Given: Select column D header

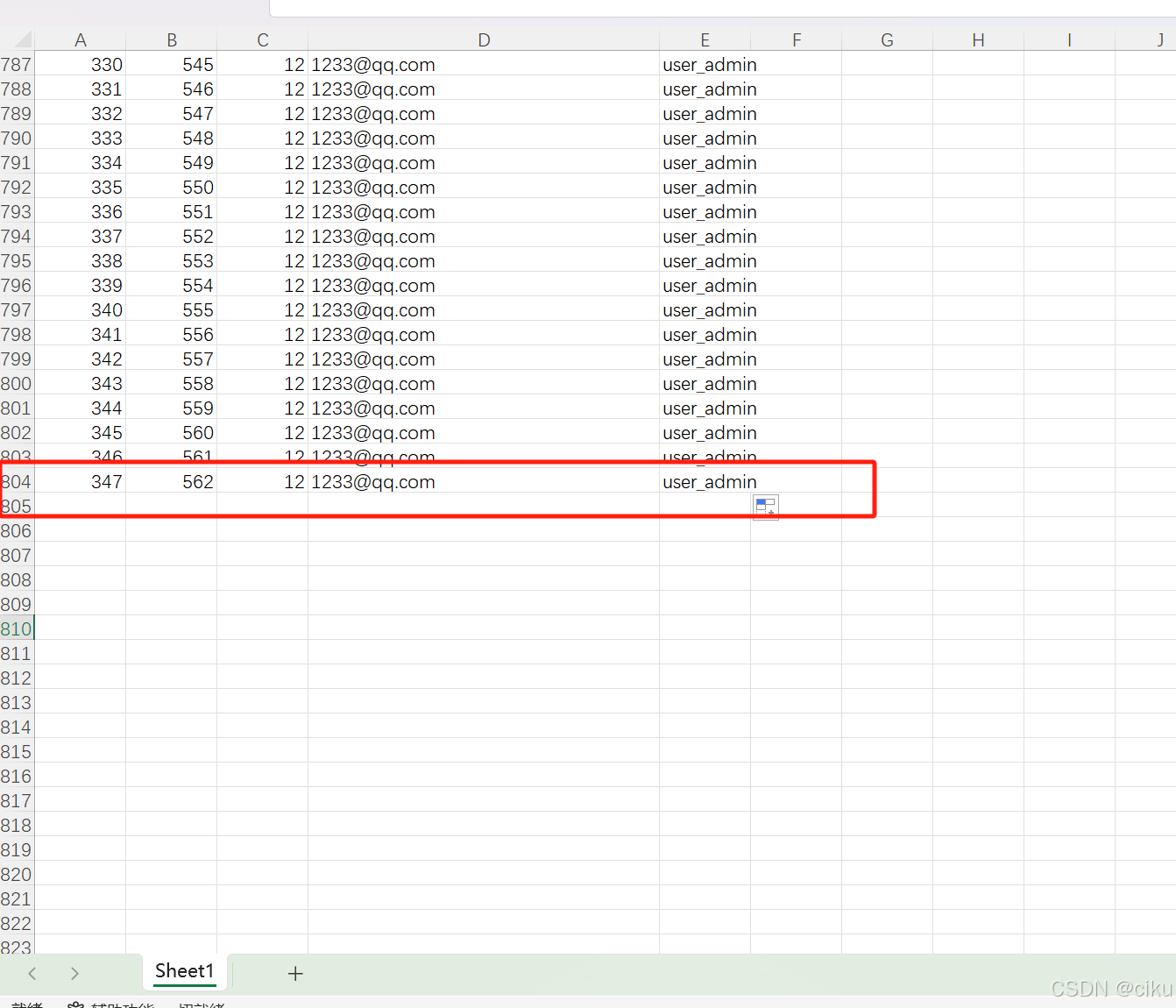Looking at the screenshot, I should pyautogui.click(x=484, y=39).
